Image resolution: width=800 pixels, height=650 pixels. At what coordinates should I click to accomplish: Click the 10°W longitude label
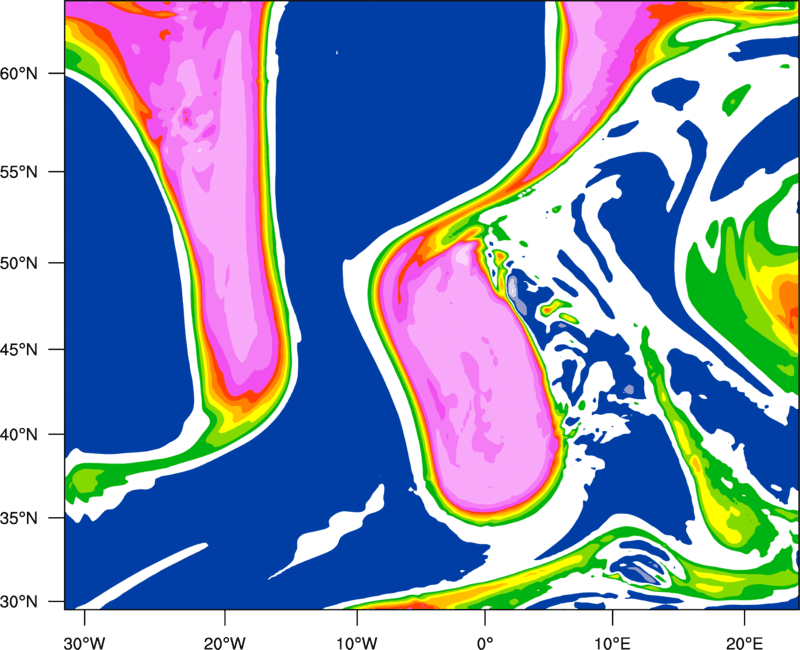357,643
